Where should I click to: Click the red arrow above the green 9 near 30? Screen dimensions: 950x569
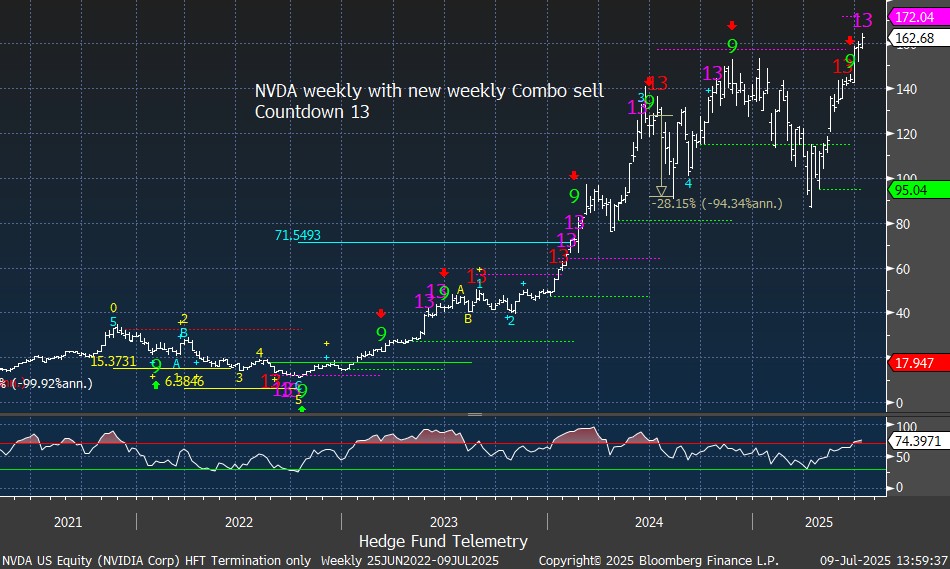pos(380,313)
